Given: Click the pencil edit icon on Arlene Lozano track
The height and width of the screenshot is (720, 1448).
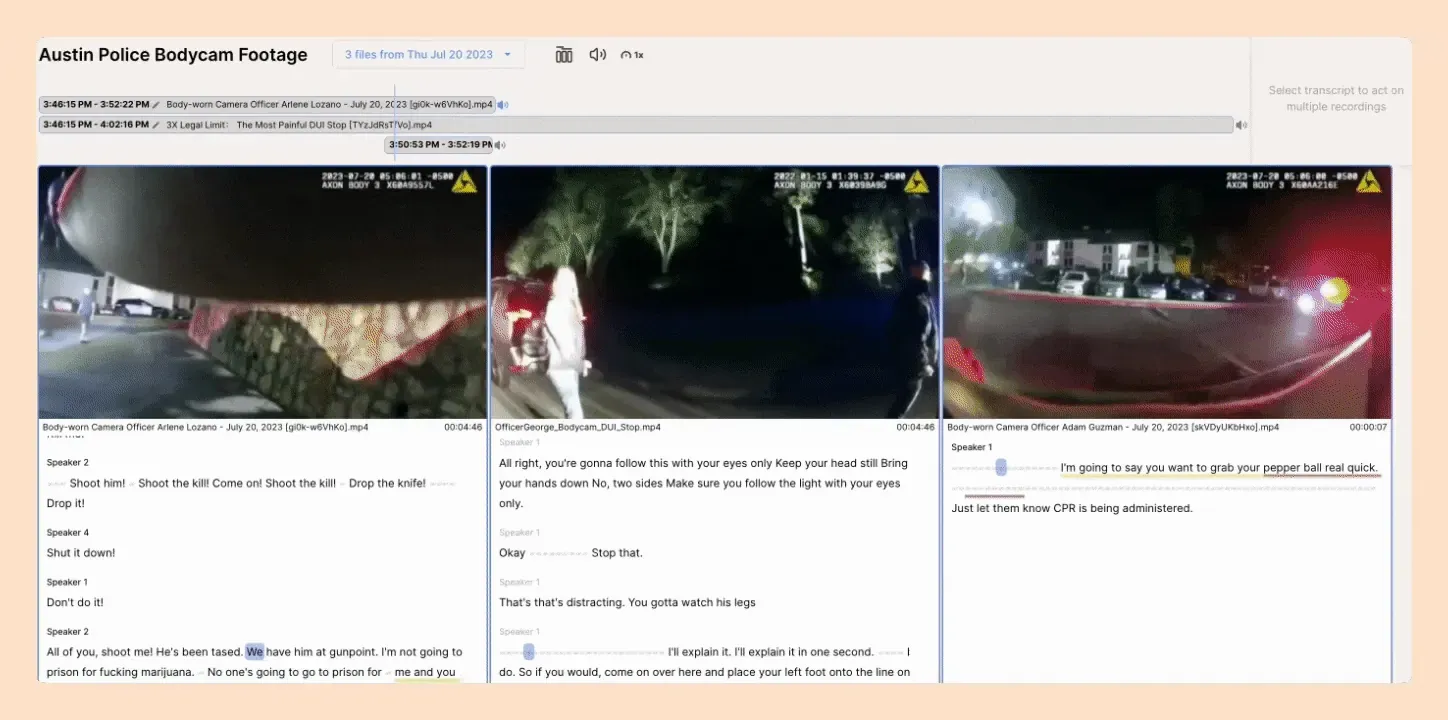Looking at the screenshot, I should pos(156,105).
